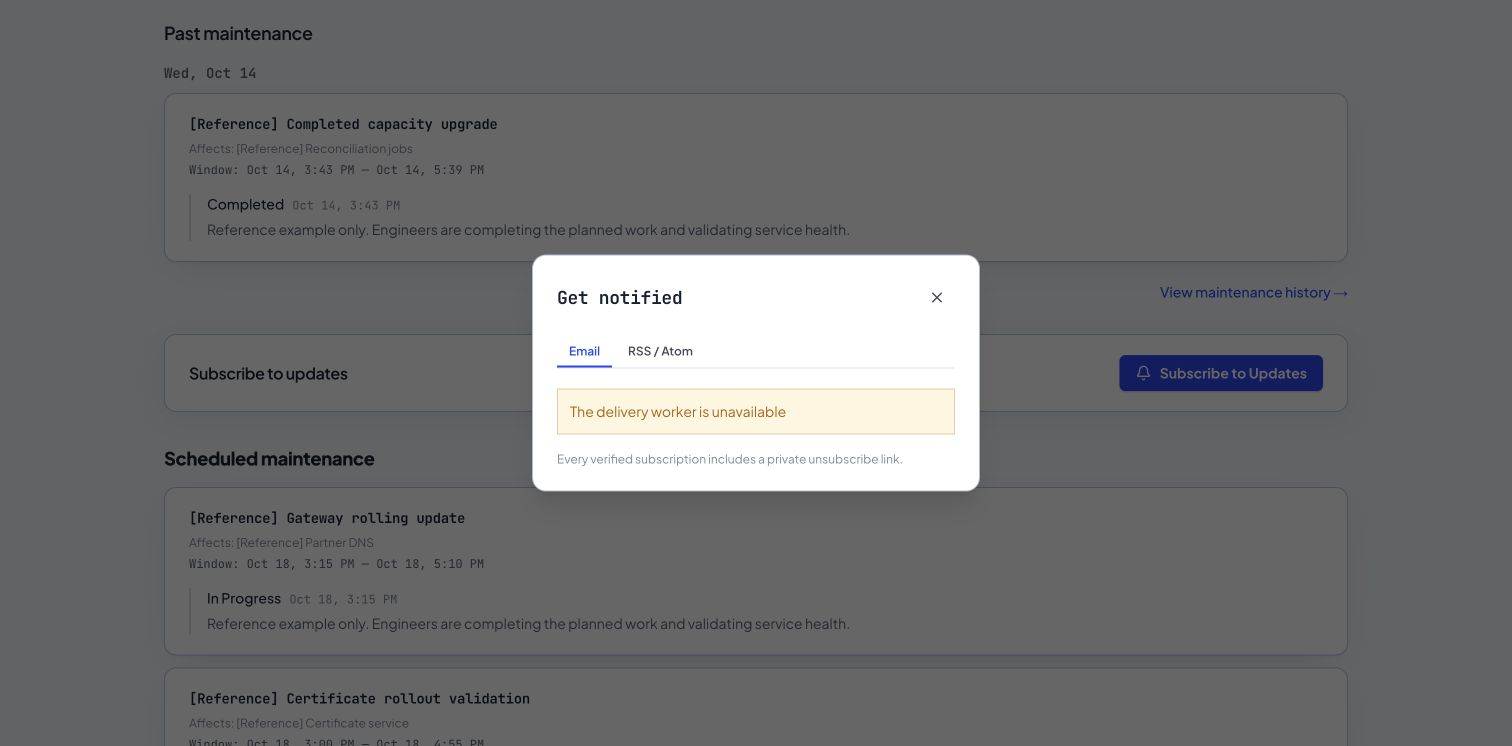The height and width of the screenshot is (746, 1512).
Task: Click the Subscribe to updates heading
Action: coord(268,373)
